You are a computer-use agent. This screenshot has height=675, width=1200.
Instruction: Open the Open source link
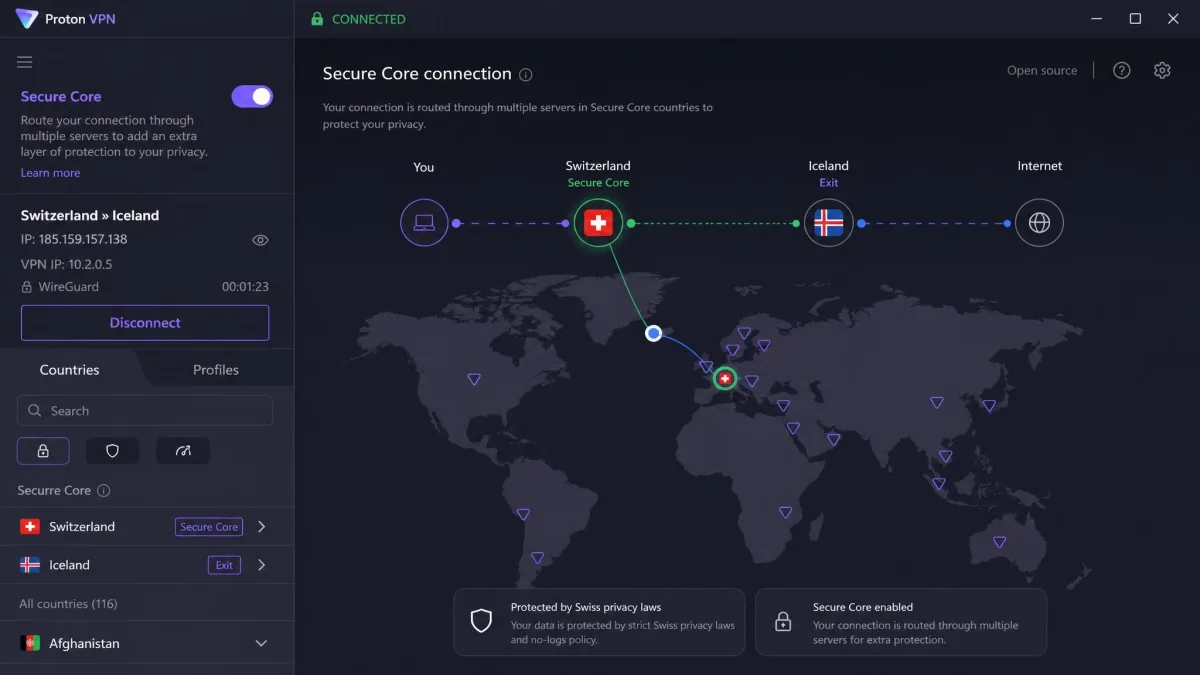1042,71
